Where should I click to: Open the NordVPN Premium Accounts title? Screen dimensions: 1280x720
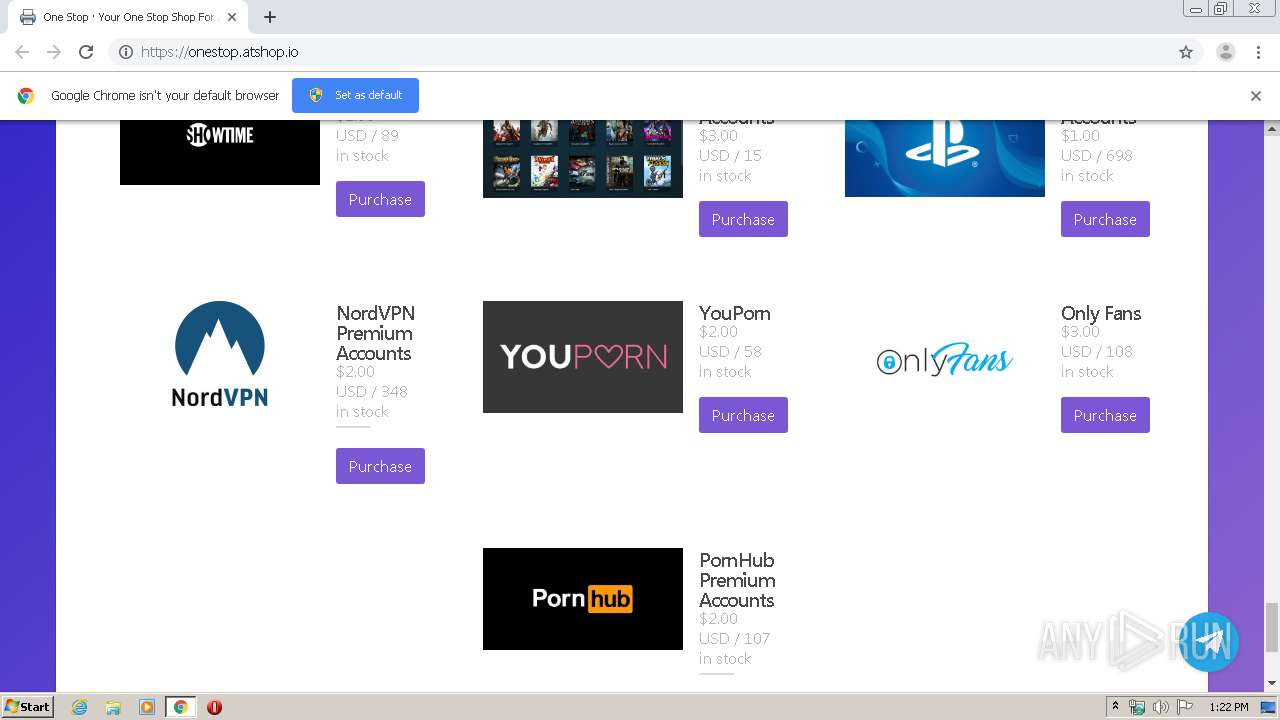375,333
